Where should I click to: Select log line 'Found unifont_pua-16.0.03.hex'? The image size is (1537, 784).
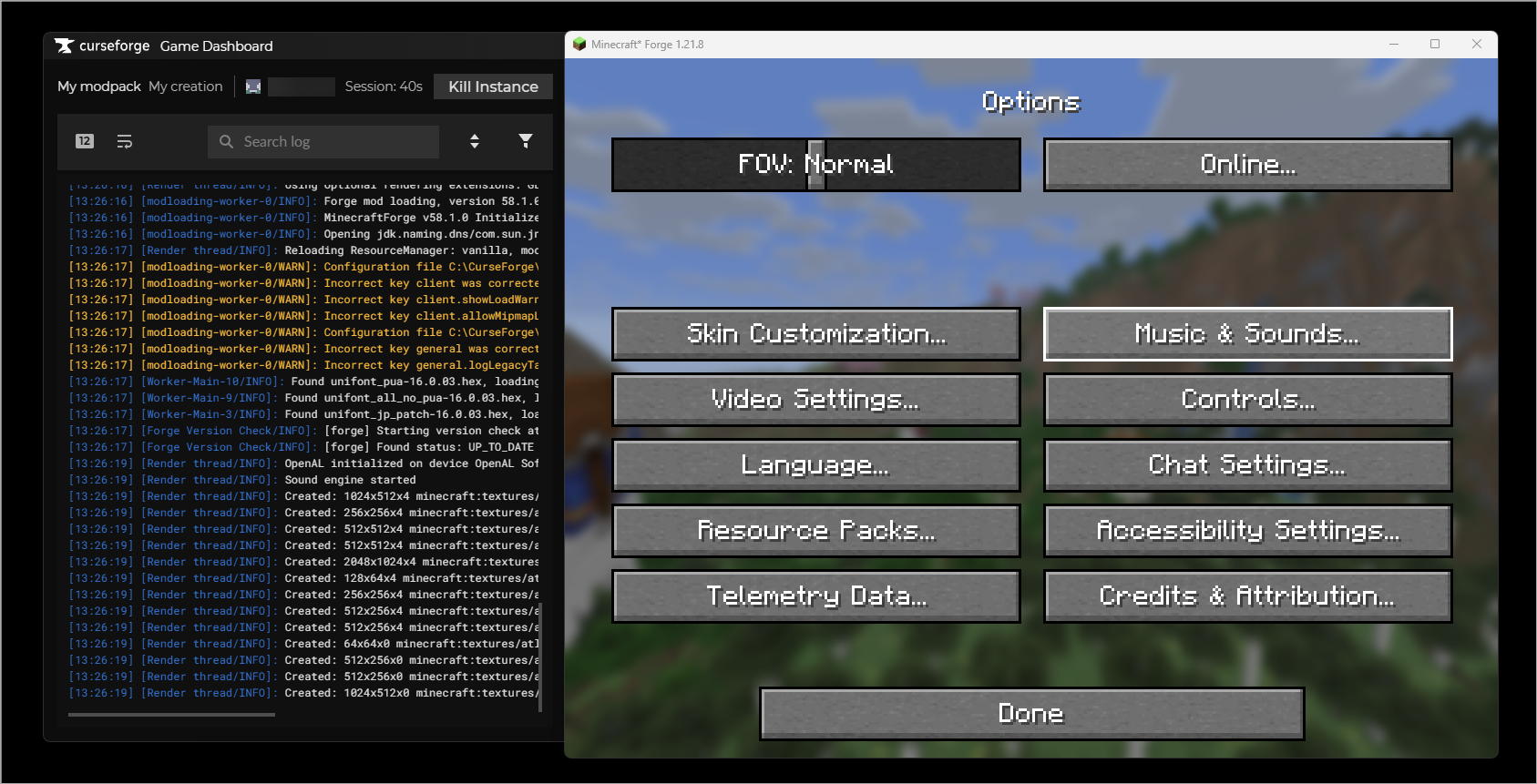click(x=304, y=382)
